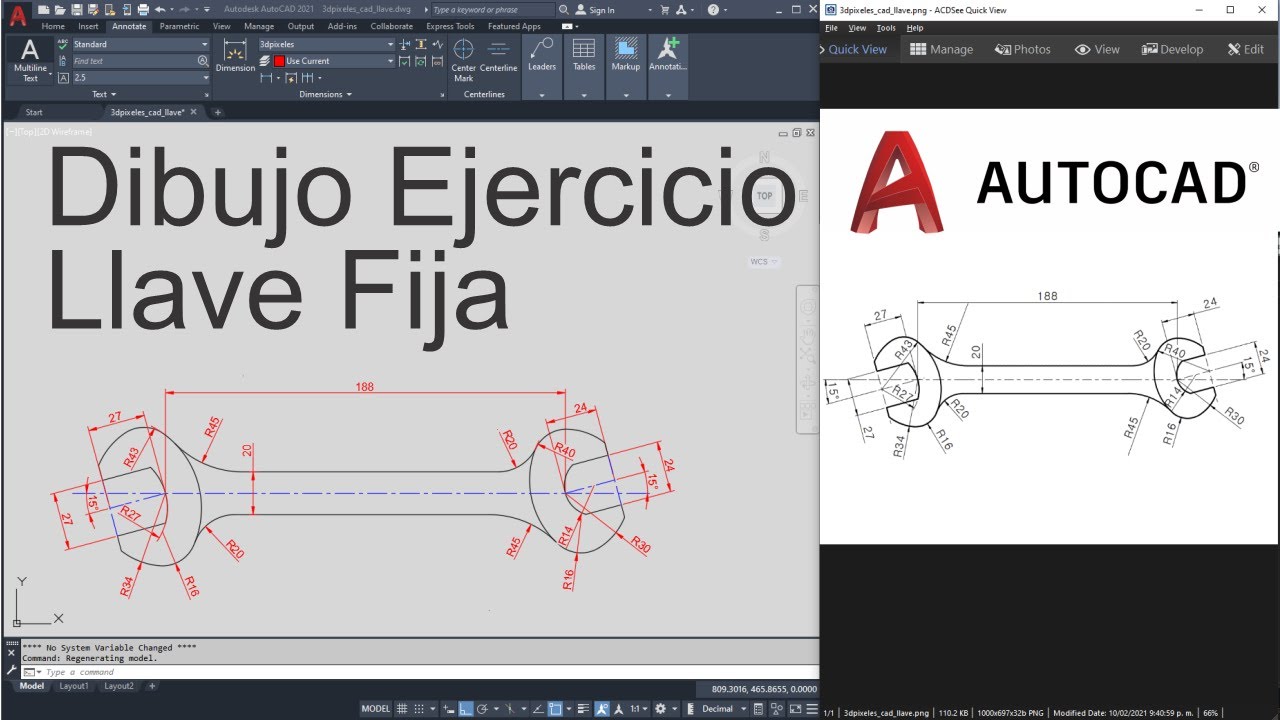Switch to the Layout1 tab
Viewport: 1280px width, 720px height.
(x=73, y=686)
